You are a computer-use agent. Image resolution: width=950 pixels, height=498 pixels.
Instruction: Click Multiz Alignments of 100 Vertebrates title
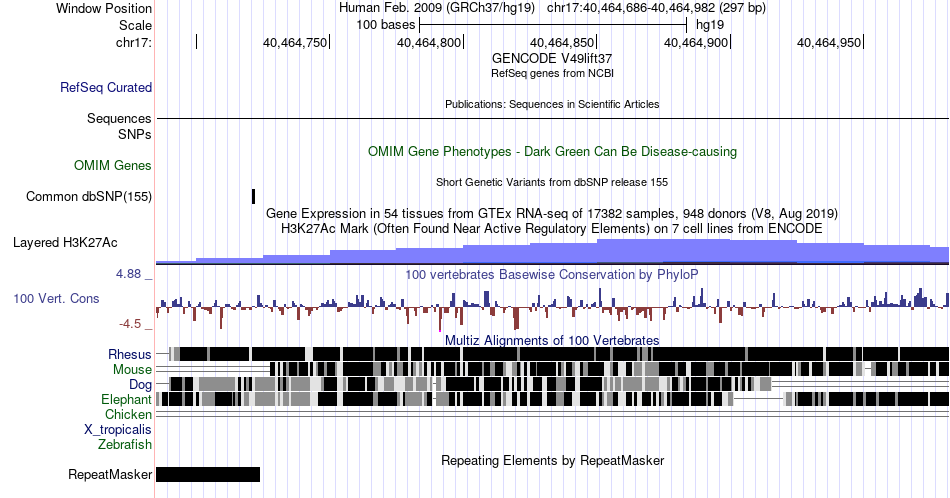point(552,340)
